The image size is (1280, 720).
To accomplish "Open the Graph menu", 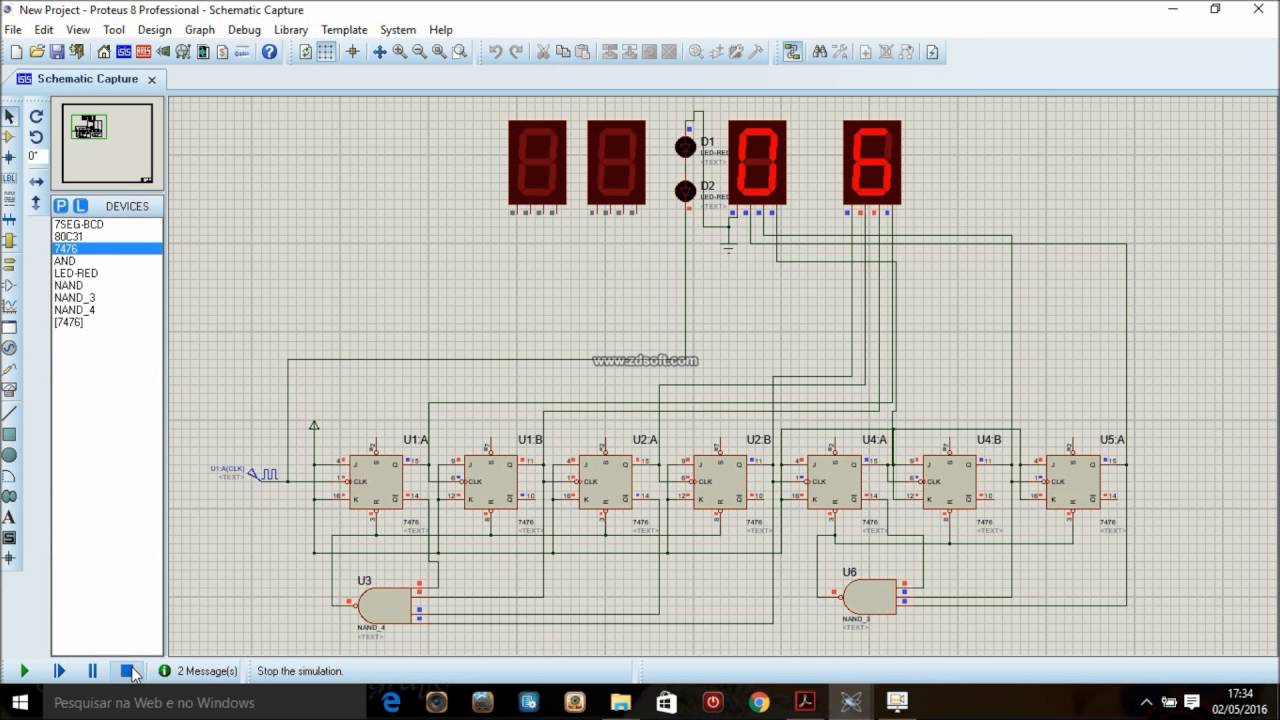I will click(200, 30).
